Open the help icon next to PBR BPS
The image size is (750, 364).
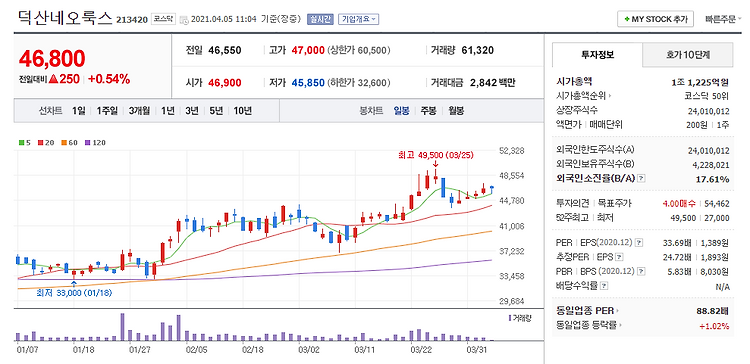click(x=640, y=272)
